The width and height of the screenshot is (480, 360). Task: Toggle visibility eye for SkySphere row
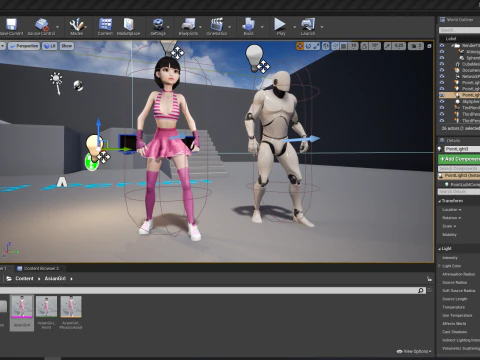pyautogui.click(x=442, y=101)
